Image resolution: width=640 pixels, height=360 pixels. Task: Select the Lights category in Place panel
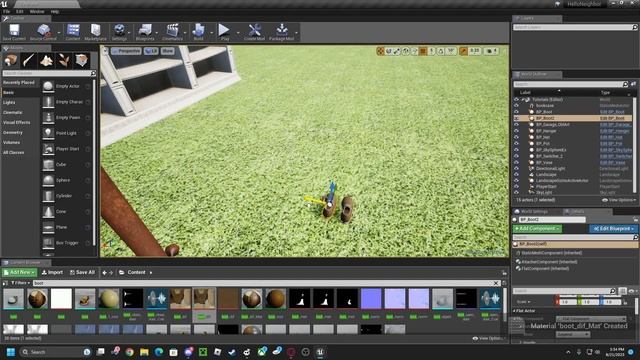pos(9,102)
